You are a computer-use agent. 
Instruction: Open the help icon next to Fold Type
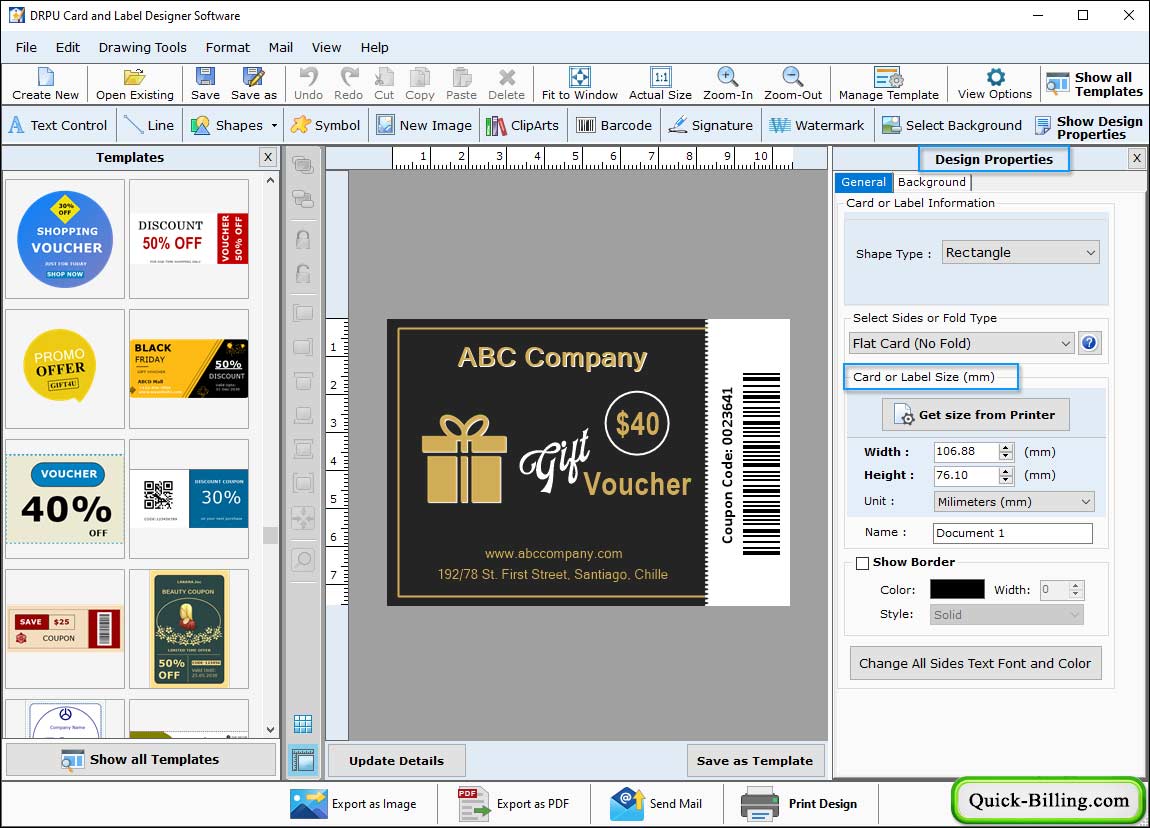click(x=1089, y=342)
